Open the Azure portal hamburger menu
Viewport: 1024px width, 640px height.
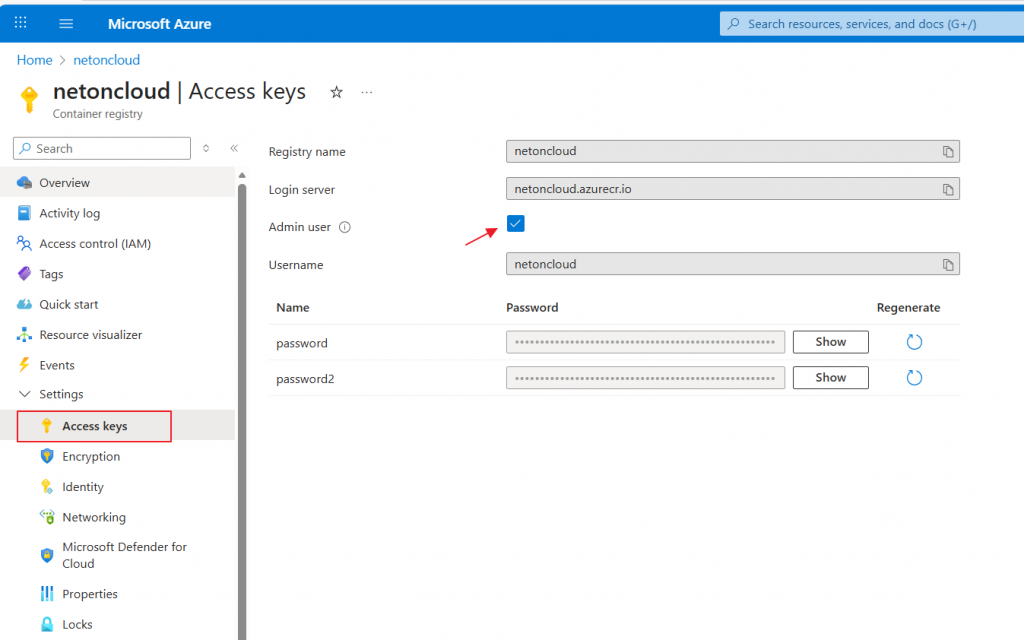(x=66, y=23)
